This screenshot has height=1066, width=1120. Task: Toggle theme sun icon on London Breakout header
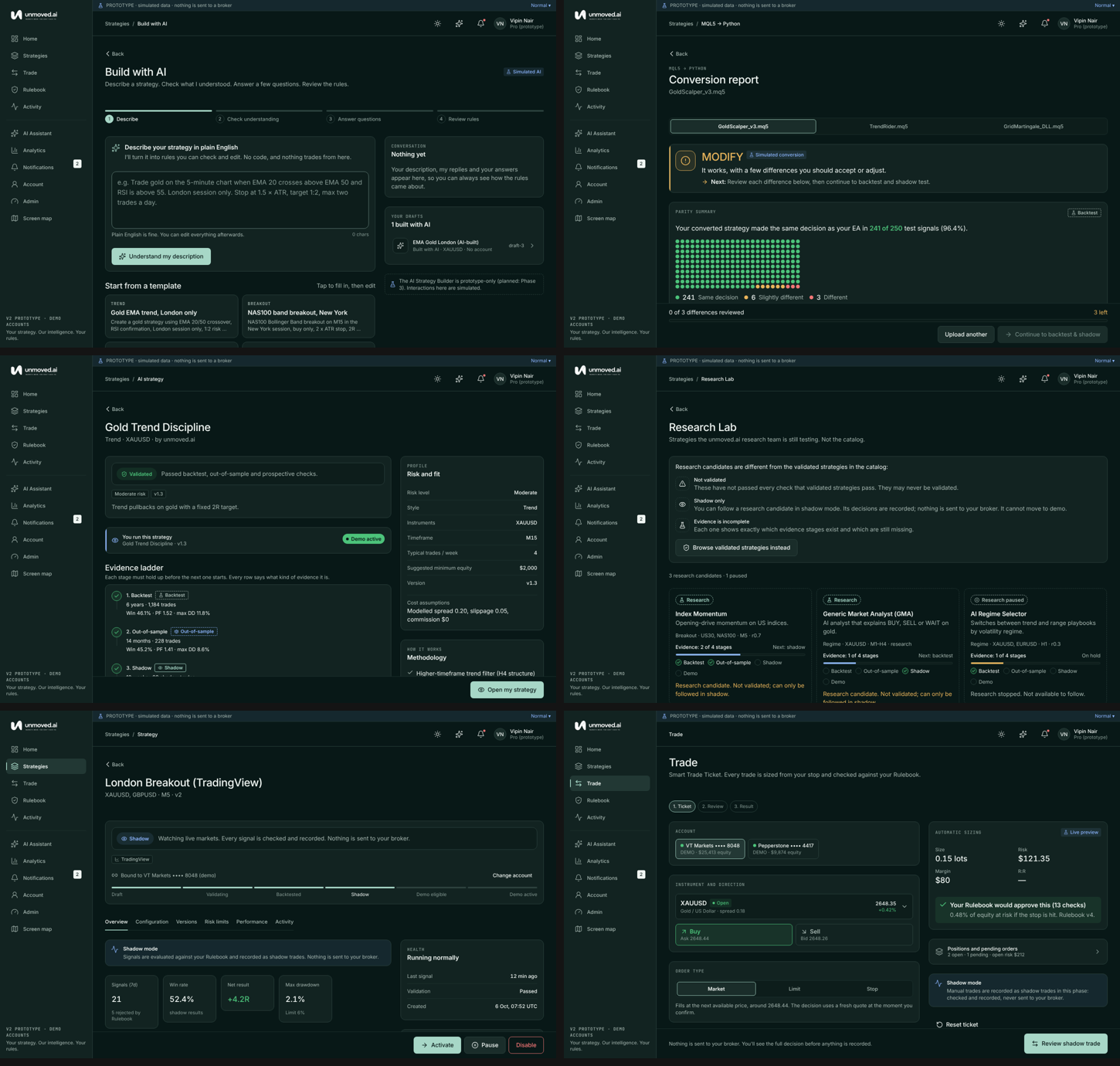437,735
